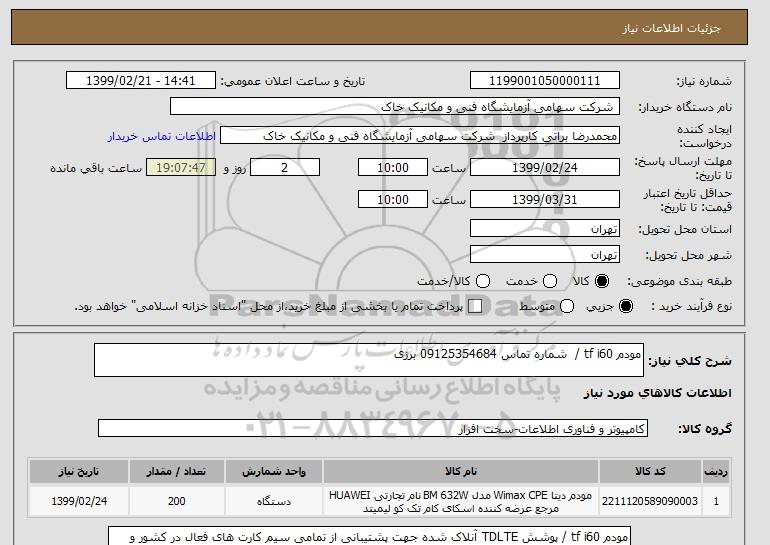The image size is (770, 545).
Task: Click the نوع فرآیند خرید label
Action: point(691,306)
